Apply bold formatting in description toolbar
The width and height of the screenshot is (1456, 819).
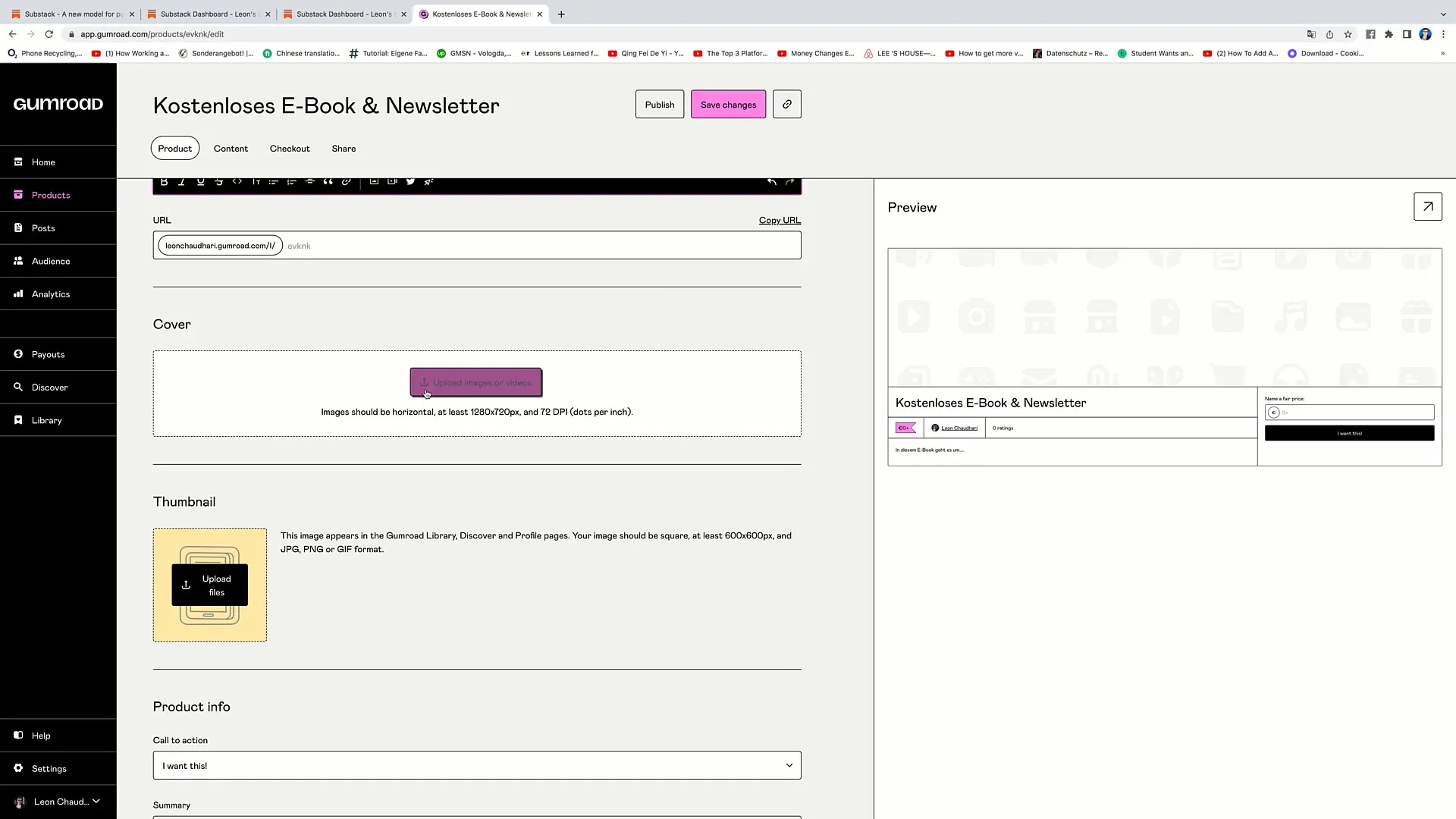pos(164,181)
